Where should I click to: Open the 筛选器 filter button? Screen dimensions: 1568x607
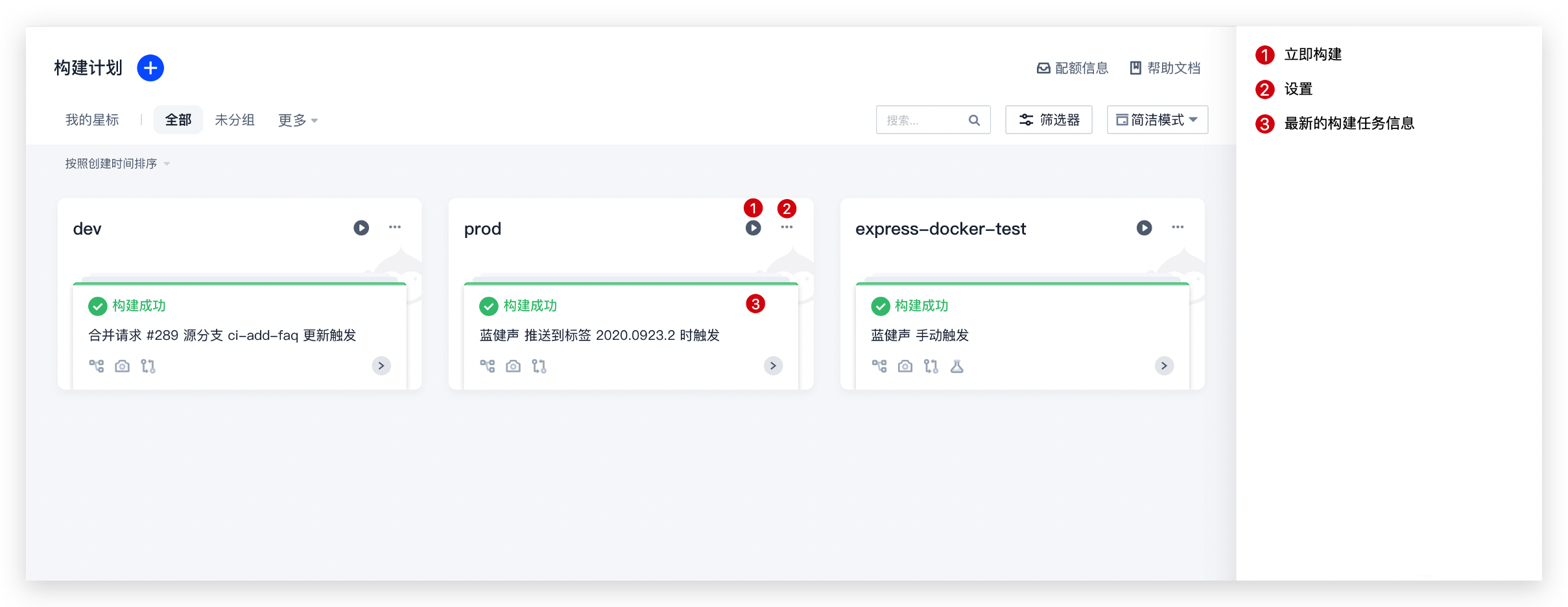pyautogui.click(x=1049, y=120)
